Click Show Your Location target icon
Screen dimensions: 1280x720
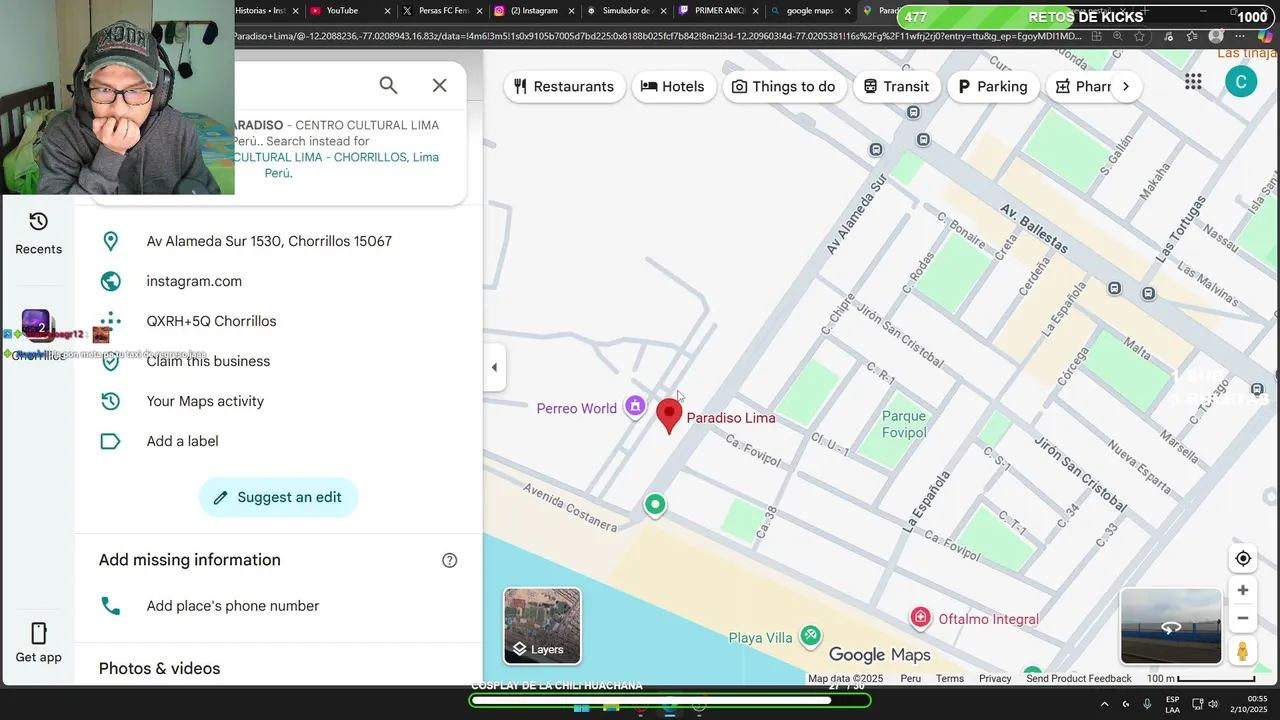tap(1243, 559)
